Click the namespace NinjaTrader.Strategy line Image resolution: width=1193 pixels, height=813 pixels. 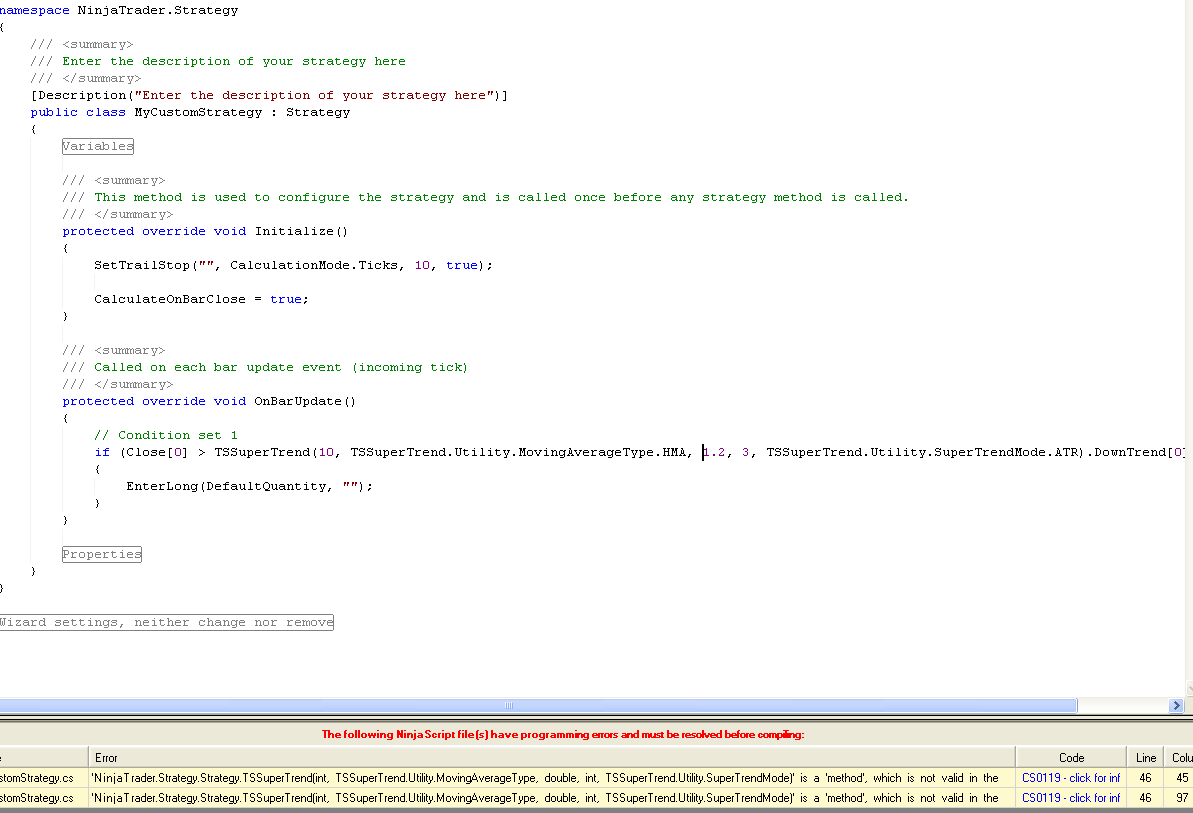tap(119, 11)
